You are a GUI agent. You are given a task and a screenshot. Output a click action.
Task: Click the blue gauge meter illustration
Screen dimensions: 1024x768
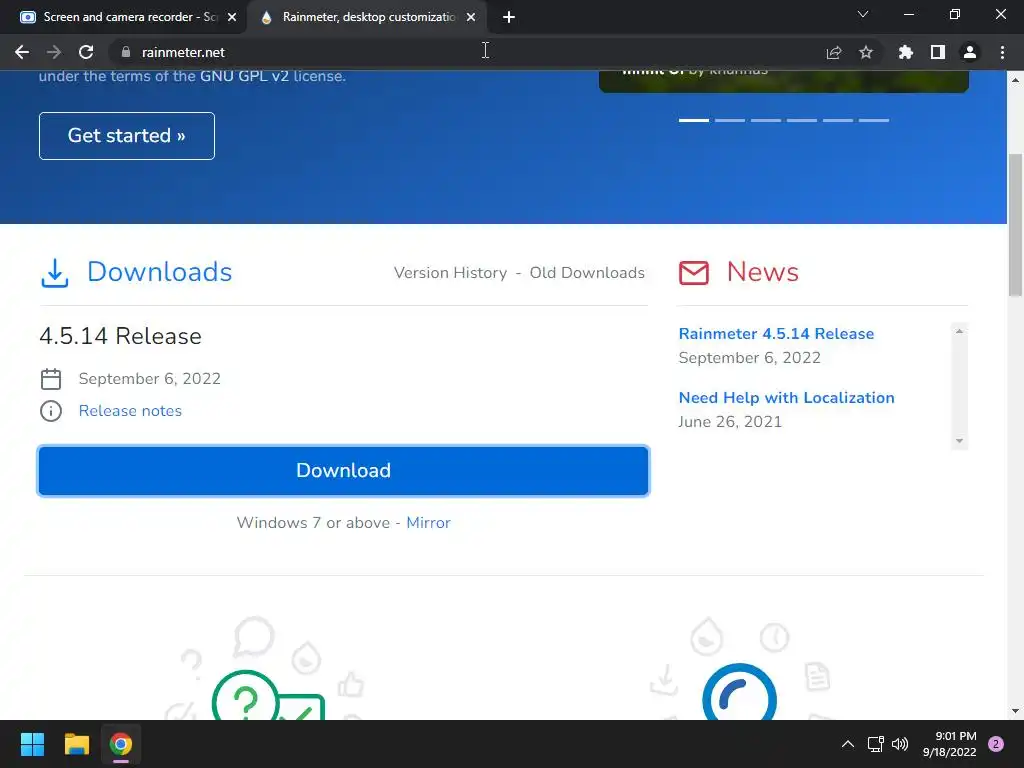click(739, 694)
